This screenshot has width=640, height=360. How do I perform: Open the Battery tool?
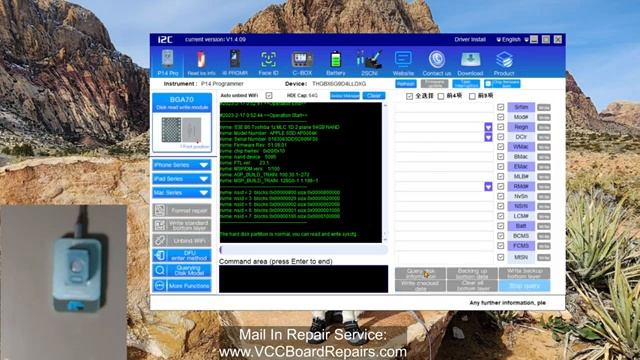(336, 62)
